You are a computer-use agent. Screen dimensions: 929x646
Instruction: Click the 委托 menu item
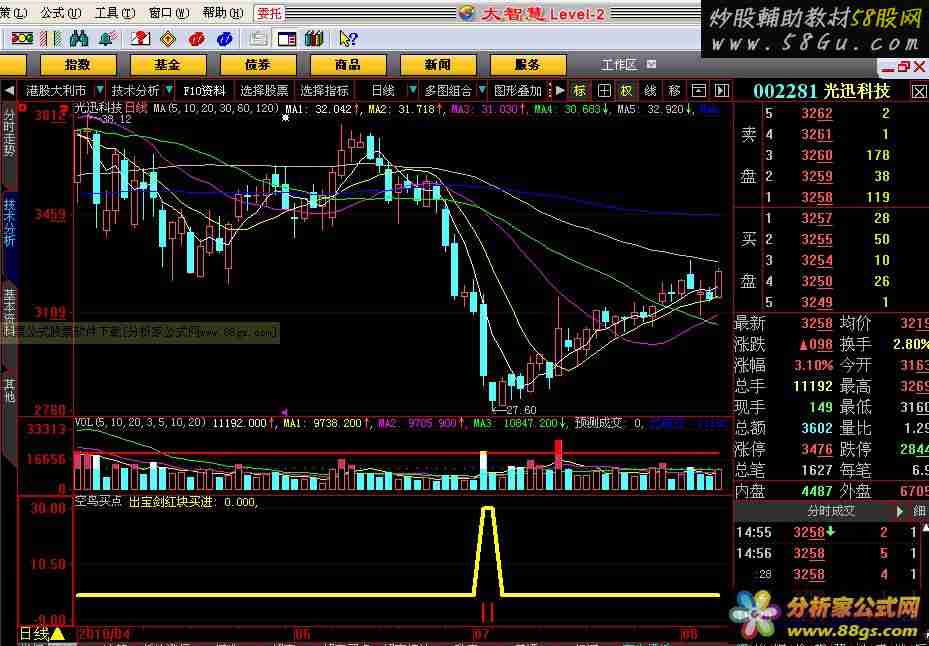[x=270, y=12]
